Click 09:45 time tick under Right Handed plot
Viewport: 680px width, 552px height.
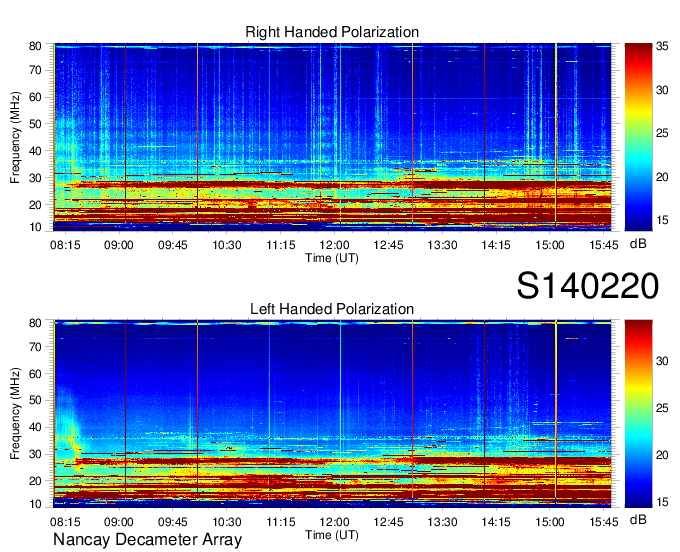(x=173, y=245)
